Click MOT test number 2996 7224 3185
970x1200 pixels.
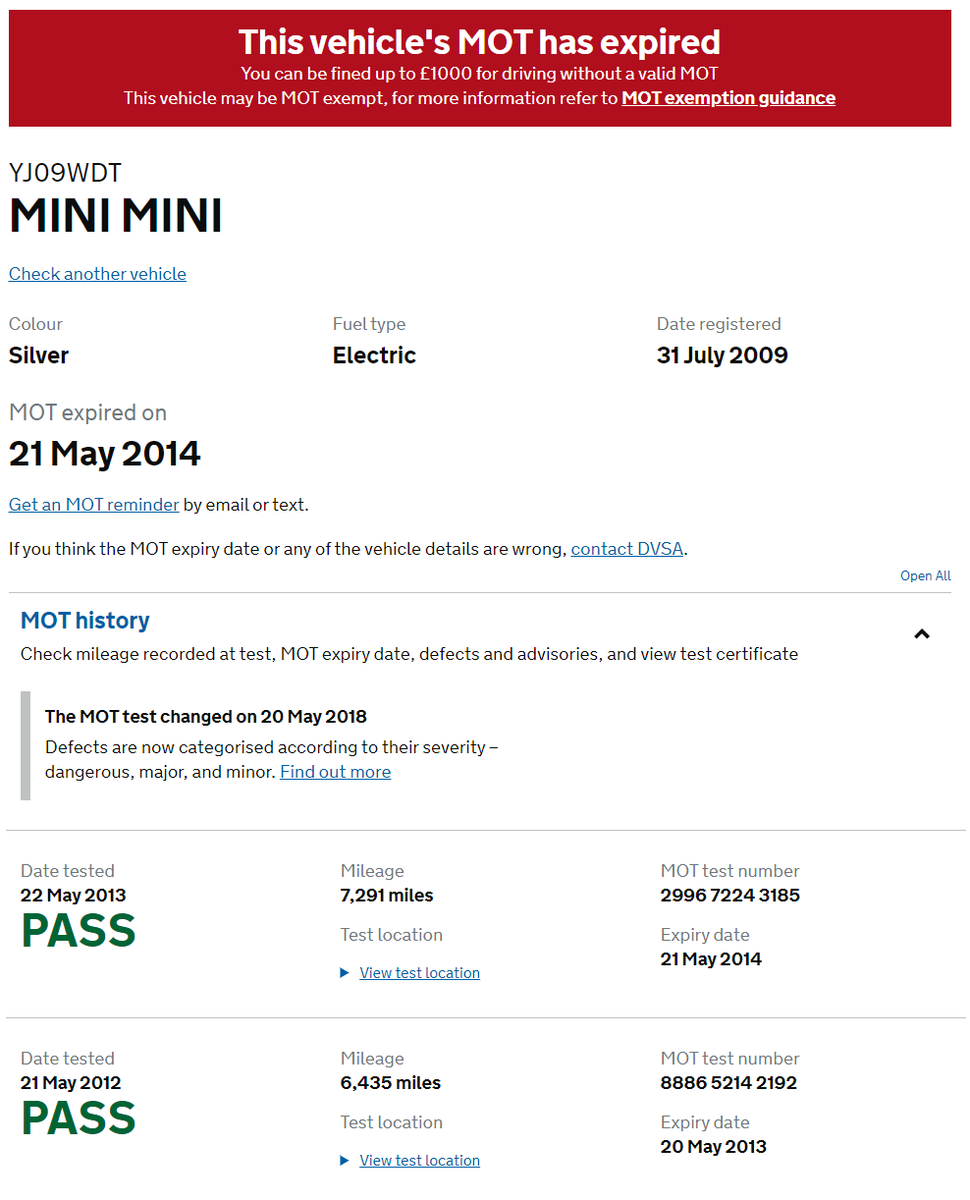tap(730, 895)
